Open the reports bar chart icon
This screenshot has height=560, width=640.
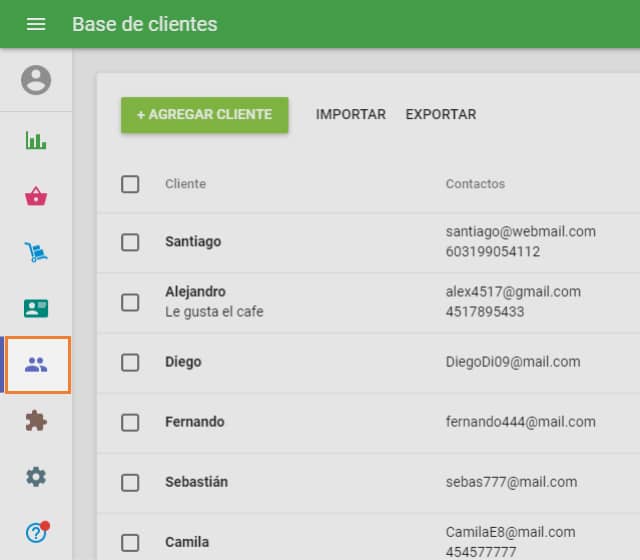click(x=36, y=140)
